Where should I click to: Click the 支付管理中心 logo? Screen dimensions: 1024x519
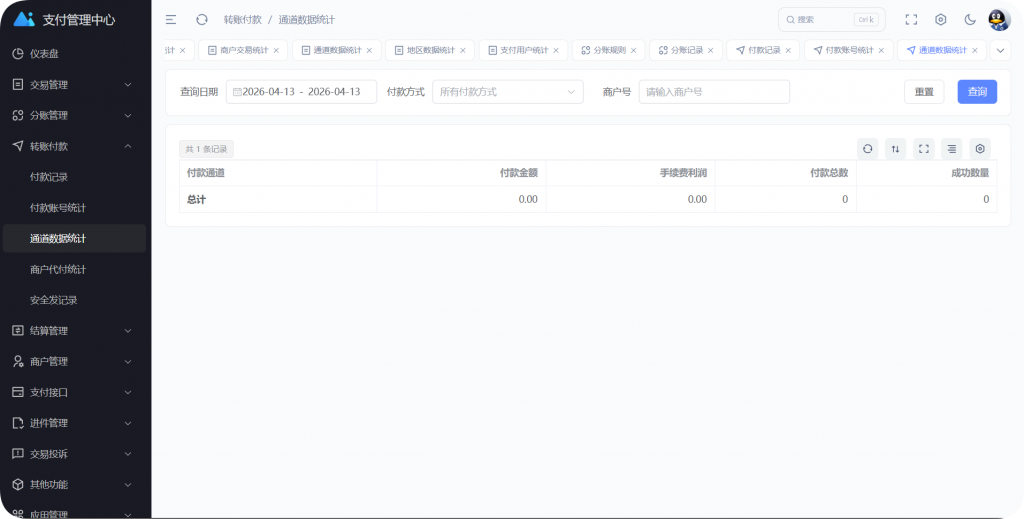coord(65,20)
